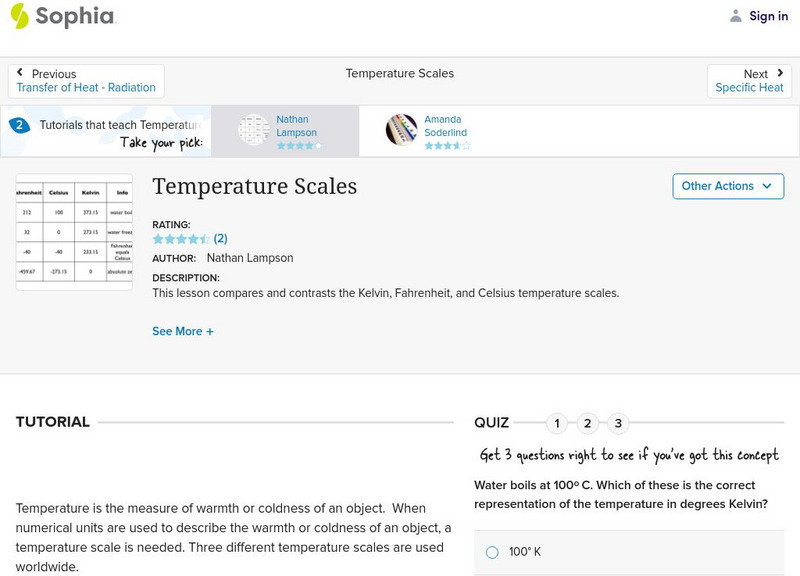Go to quiz question 3

pos(618,423)
